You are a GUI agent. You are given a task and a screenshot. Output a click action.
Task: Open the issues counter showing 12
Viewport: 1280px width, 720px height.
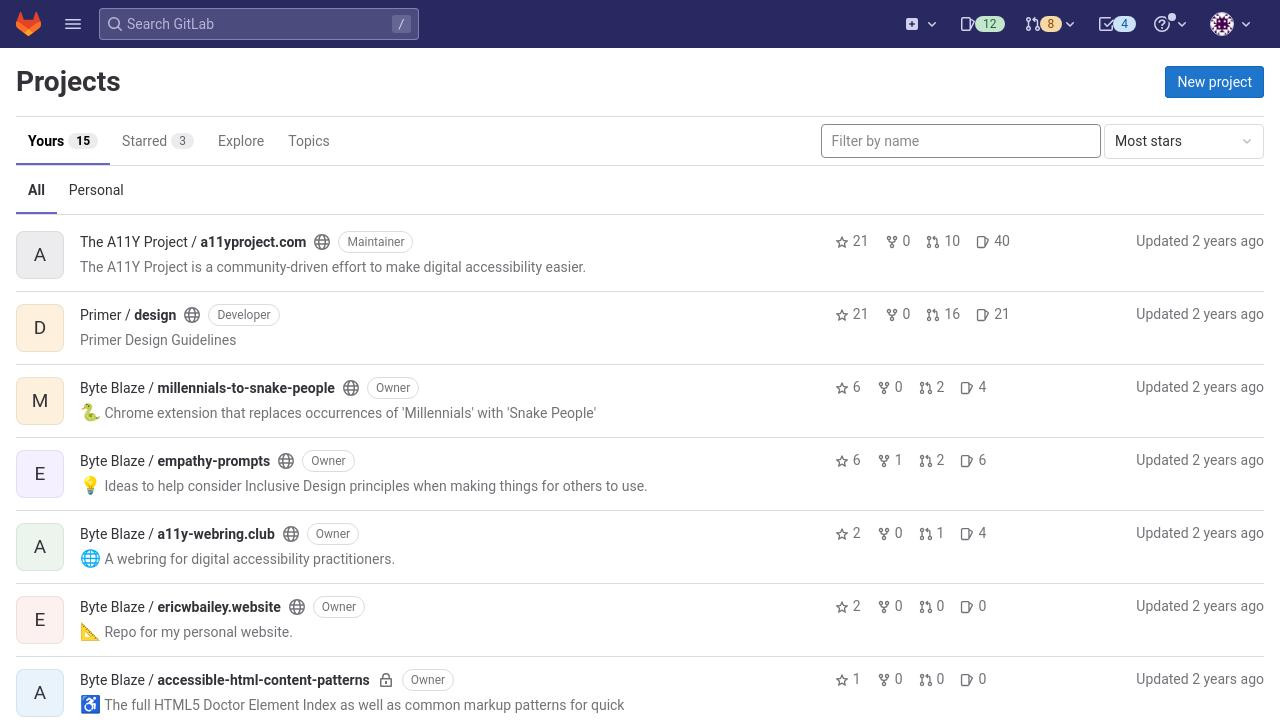(982, 24)
